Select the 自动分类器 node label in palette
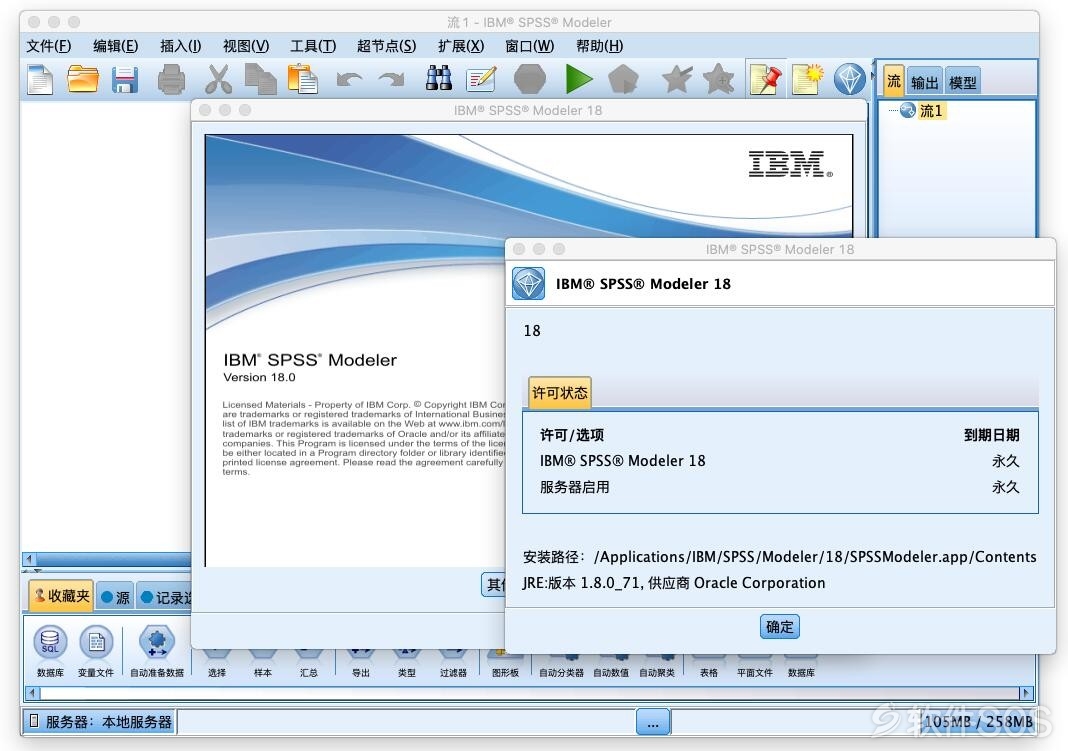Screen dimensions: 1068x751 pyautogui.click(x=561, y=673)
